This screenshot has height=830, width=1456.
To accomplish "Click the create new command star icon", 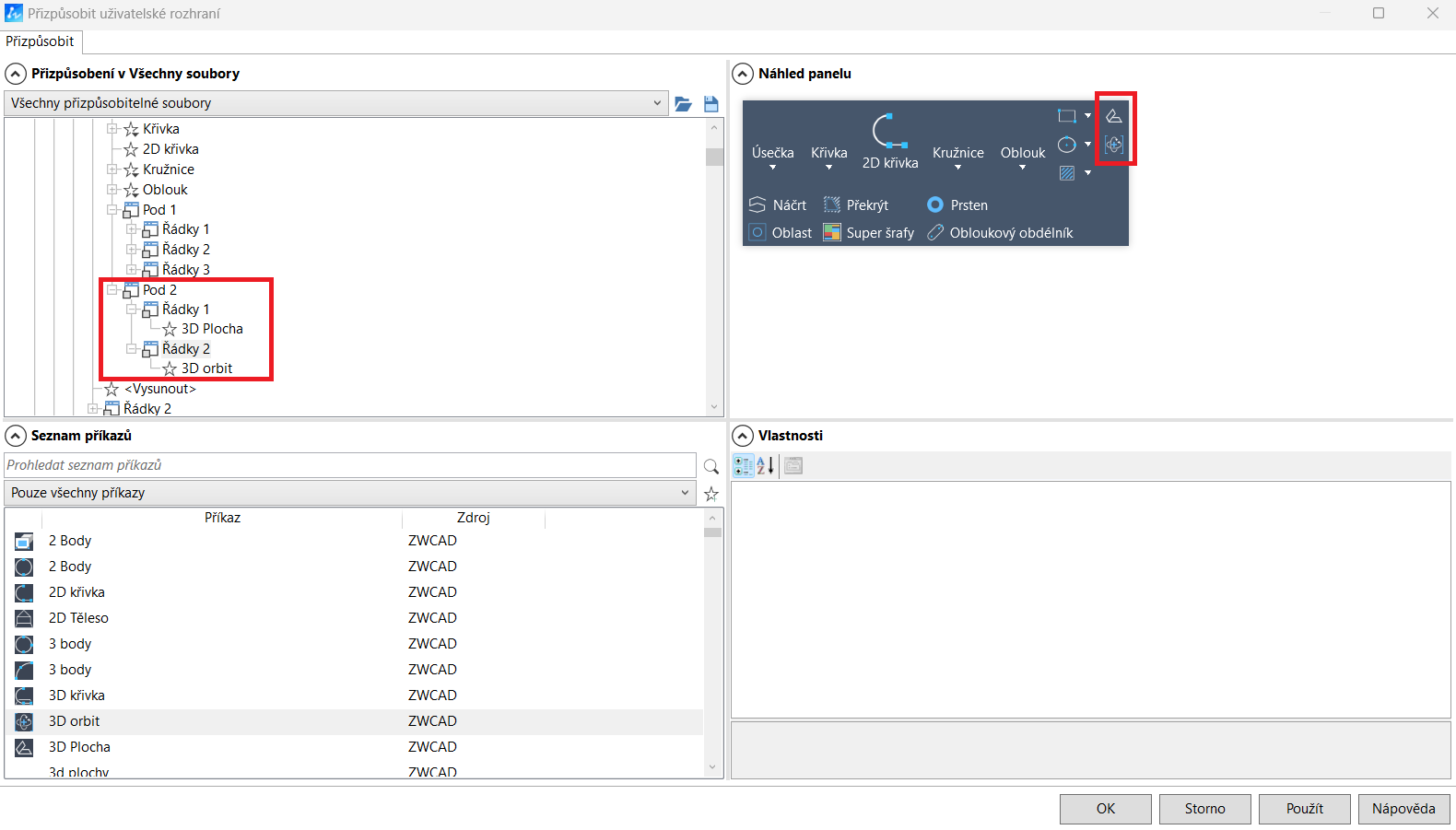I will pos(710,494).
